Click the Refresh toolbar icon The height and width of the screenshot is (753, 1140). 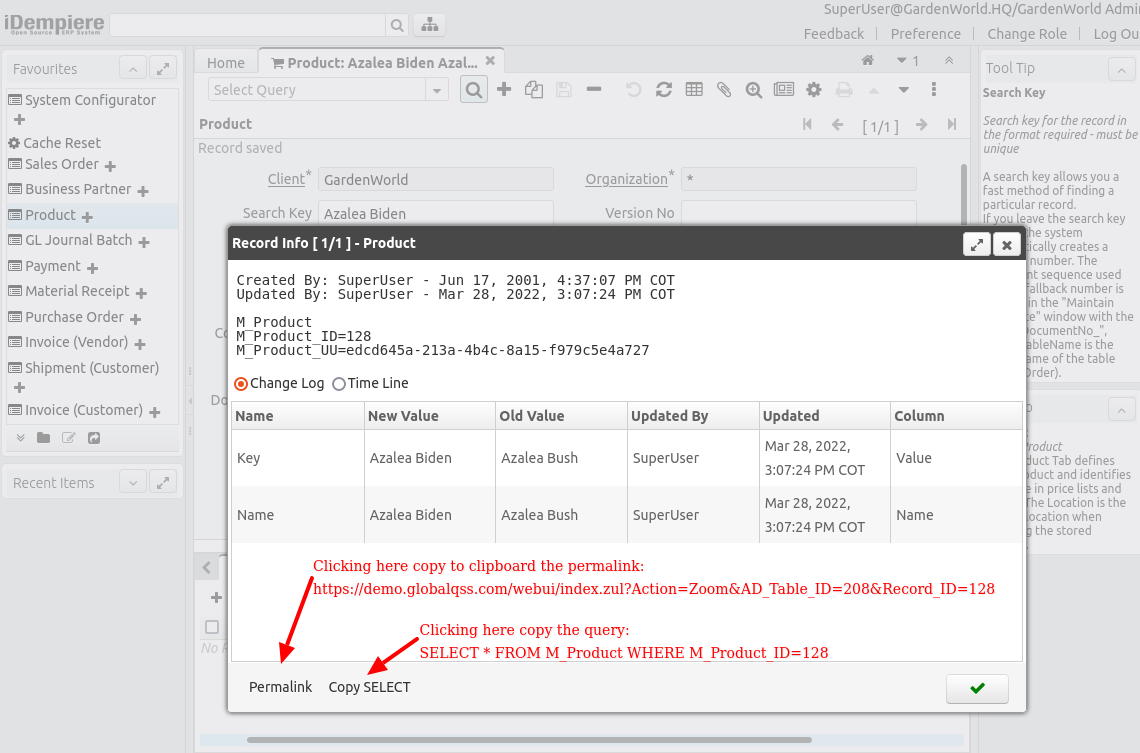[664, 90]
